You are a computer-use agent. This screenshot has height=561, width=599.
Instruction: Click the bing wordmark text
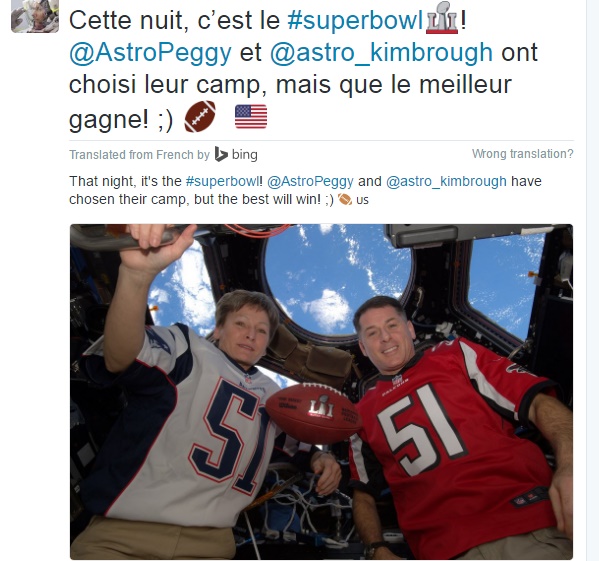[x=244, y=155]
